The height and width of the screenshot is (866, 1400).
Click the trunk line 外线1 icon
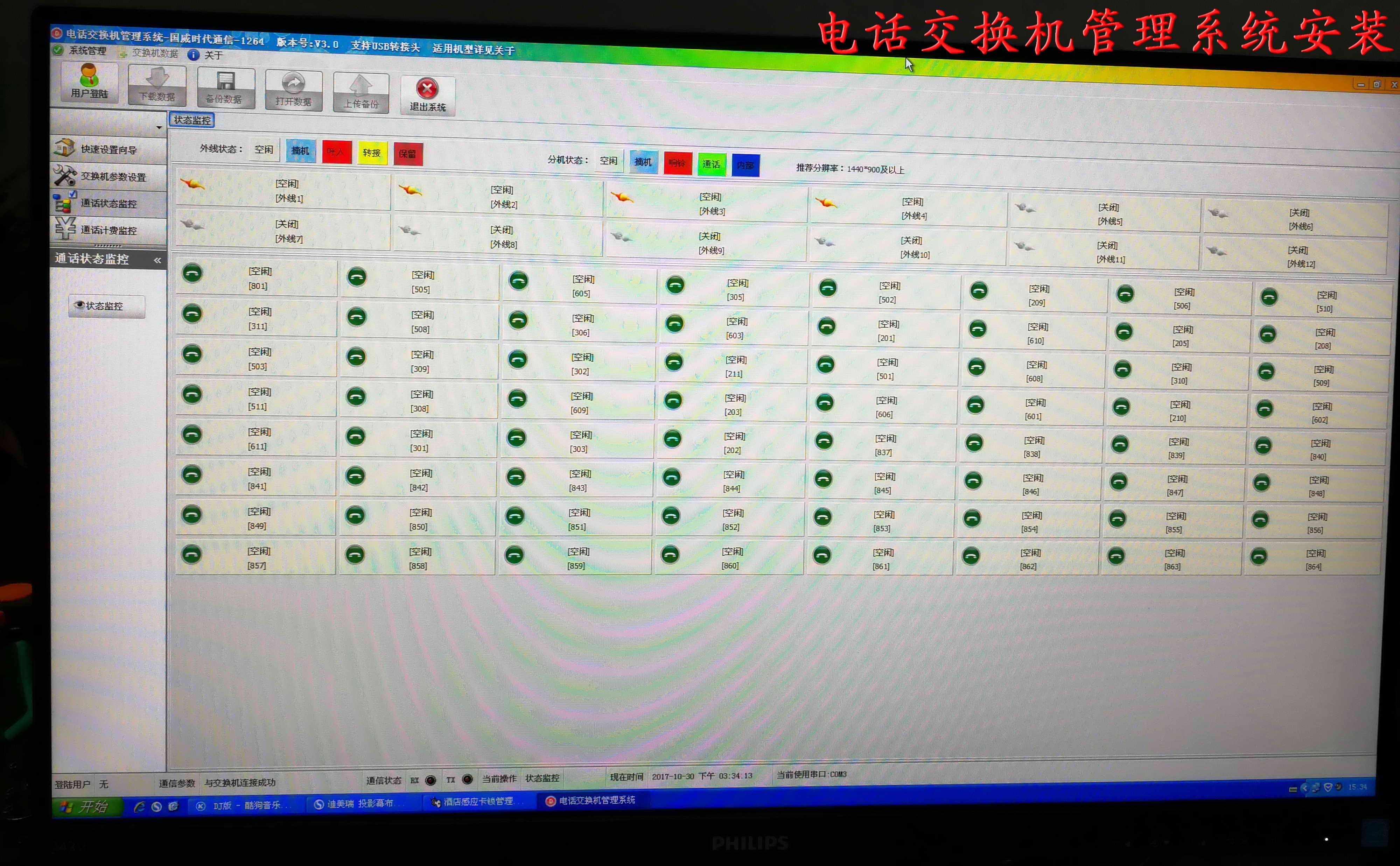[192, 183]
